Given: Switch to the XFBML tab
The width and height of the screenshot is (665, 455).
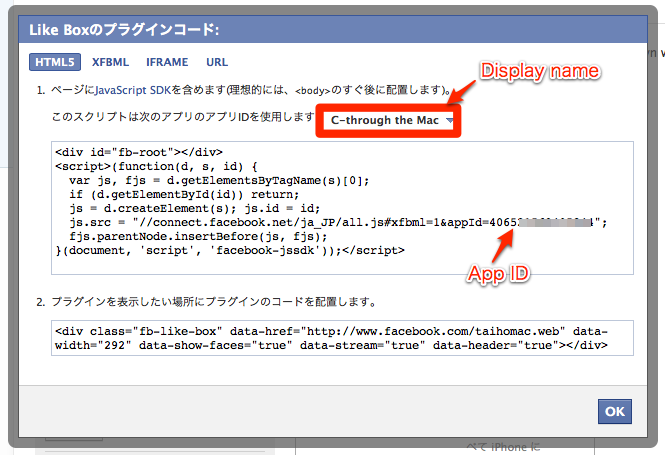Looking at the screenshot, I should tap(110, 62).
